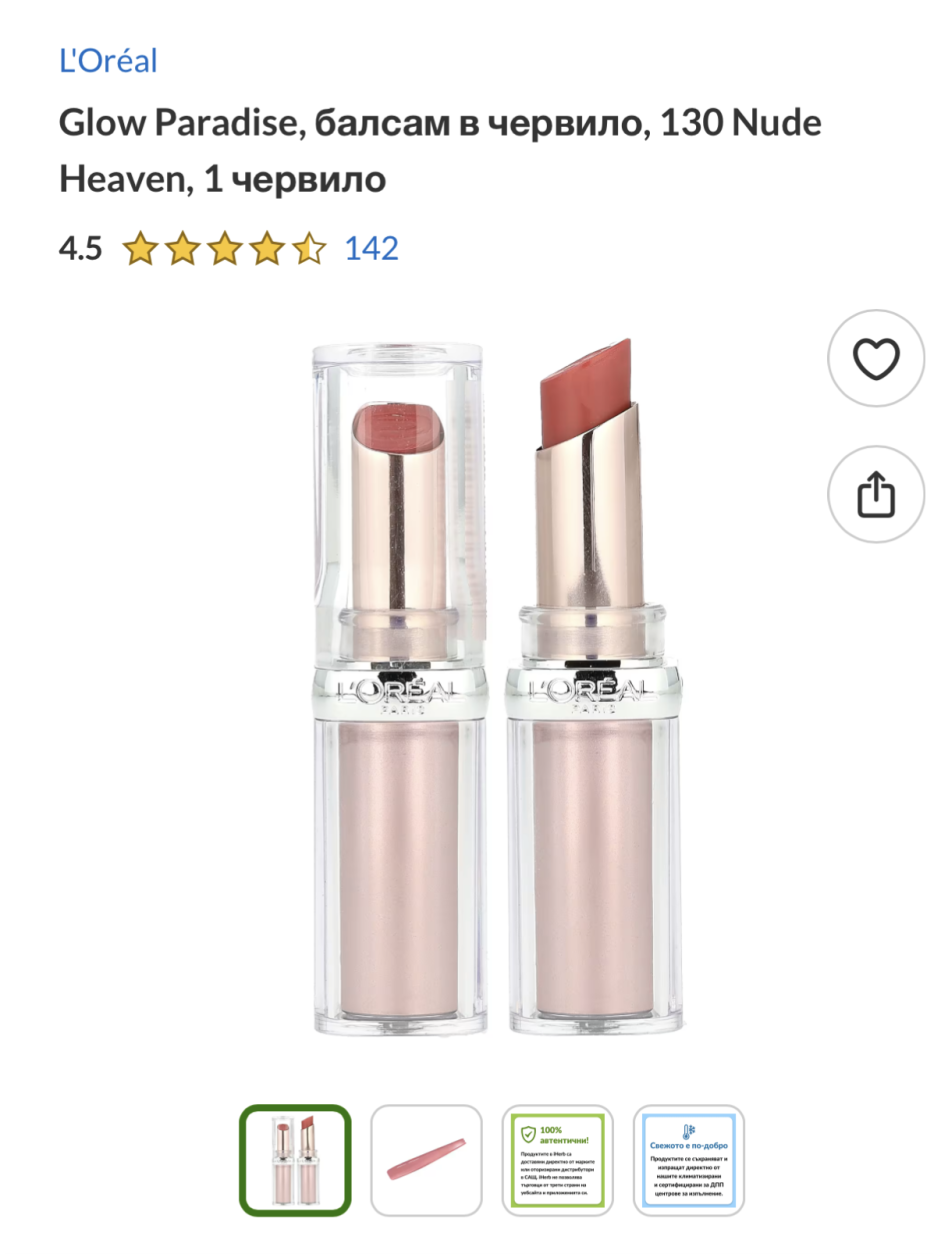The width and height of the screenshot is (933, 1254).
Task: Select the two-lipsticks thumbnail with green border
Action: coord(295,1160)
